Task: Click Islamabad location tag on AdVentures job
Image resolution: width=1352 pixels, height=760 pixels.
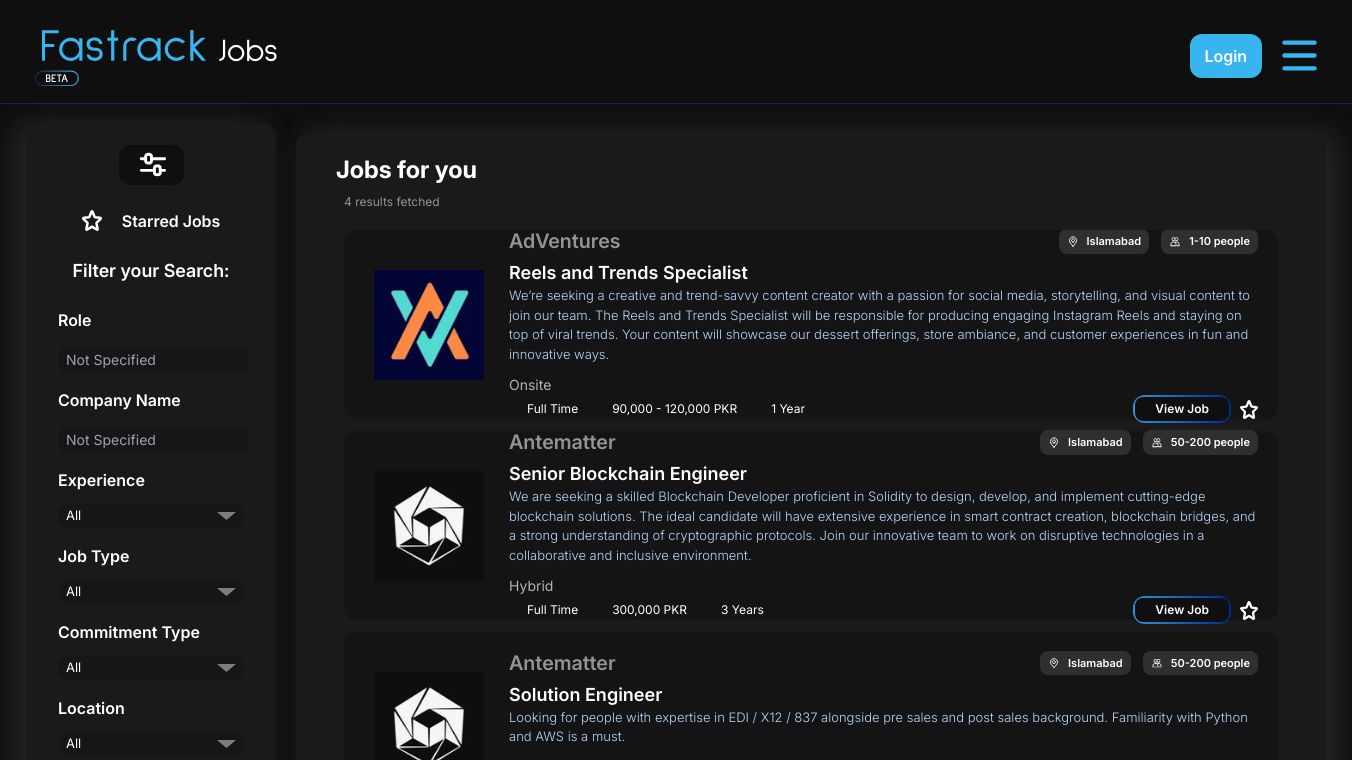Action: coord(1104,242)
